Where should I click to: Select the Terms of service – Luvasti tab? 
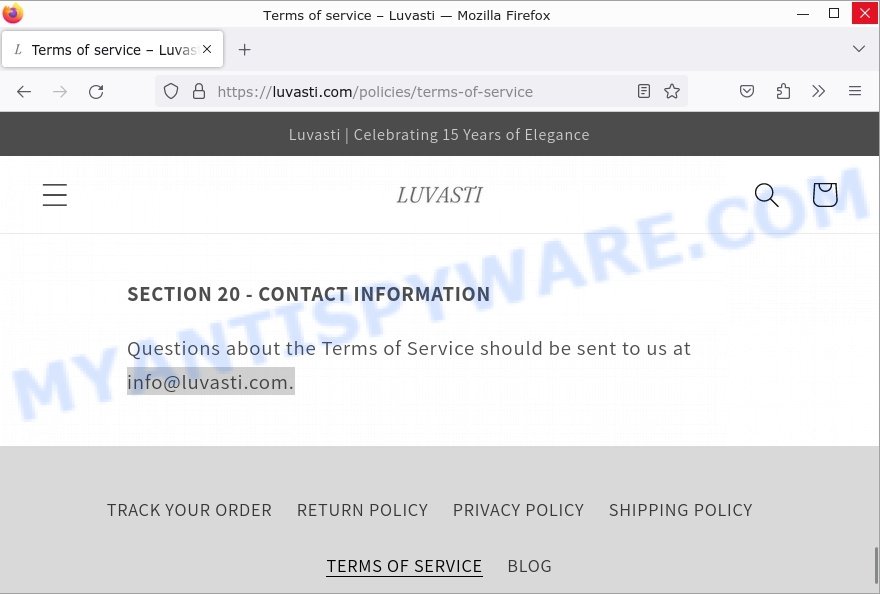tap(112, 49)
